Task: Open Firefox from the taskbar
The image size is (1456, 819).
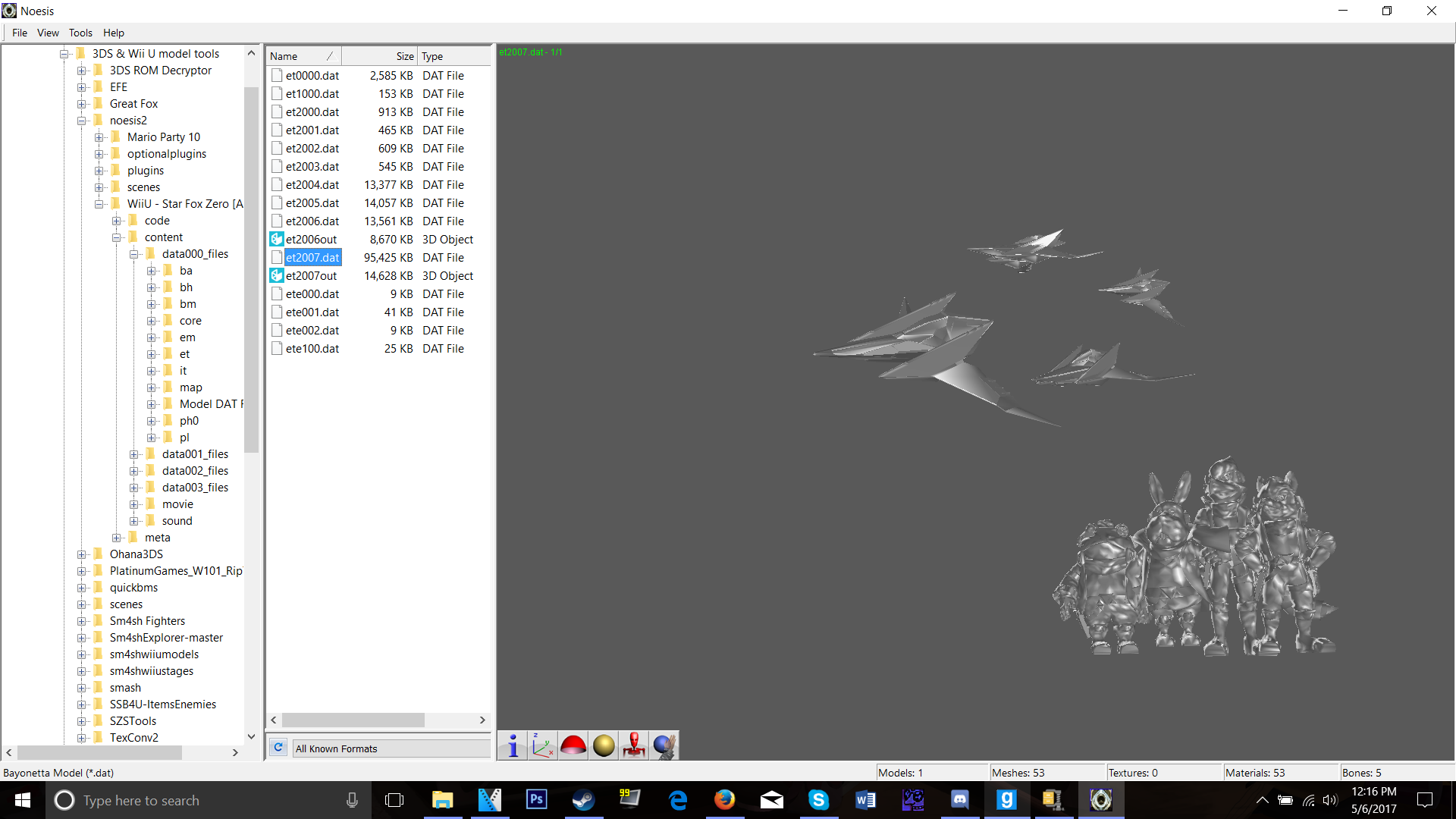Action: click(724, 800)
